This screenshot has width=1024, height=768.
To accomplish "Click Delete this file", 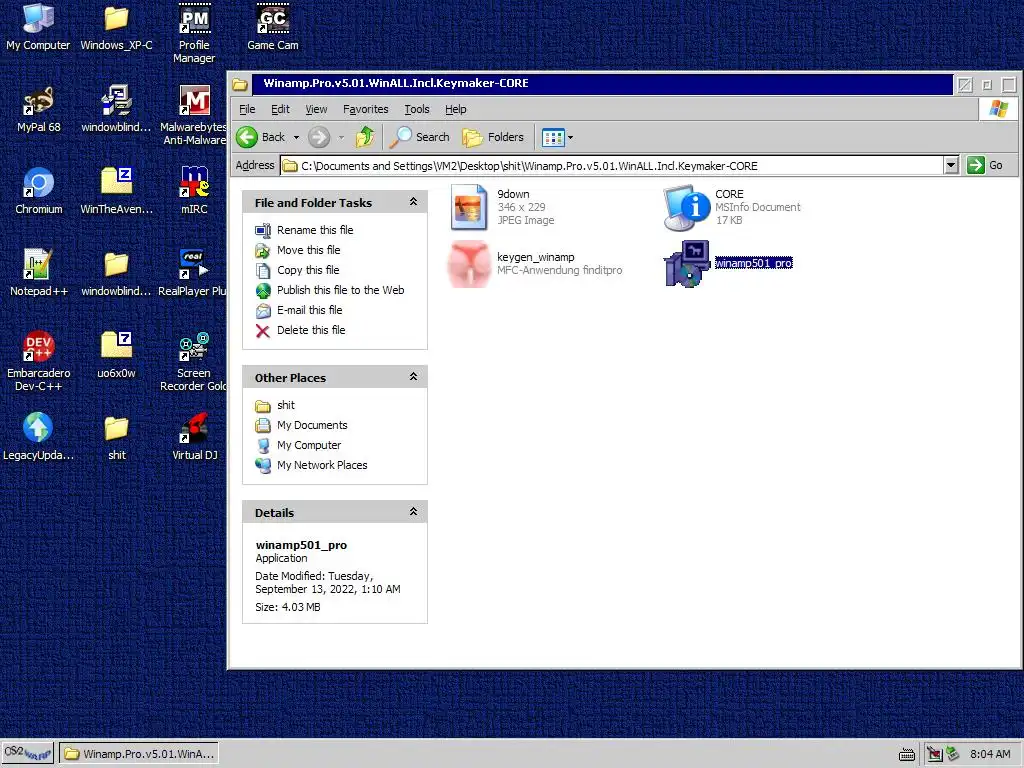I will tap(301, 330).
